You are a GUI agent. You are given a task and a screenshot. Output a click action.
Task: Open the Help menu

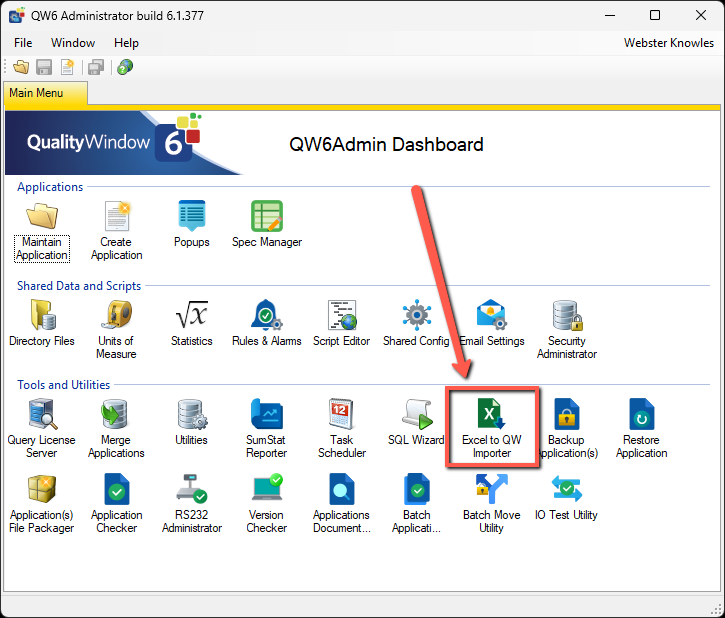[x=126, y=43]
